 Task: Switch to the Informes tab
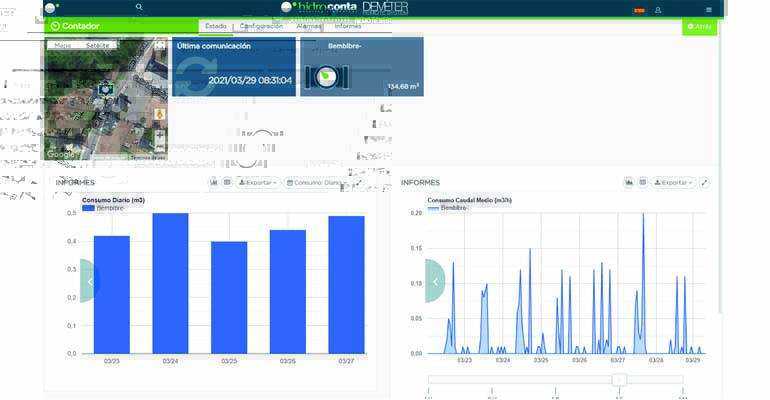tap(348, 26)
